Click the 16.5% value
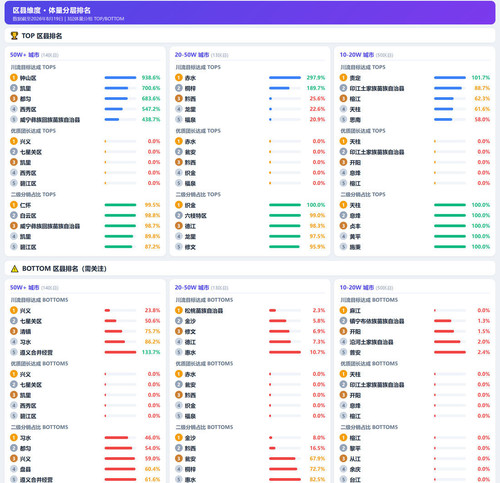The width and height of the screenshot is (500, 483). click(x=317, y=448)
